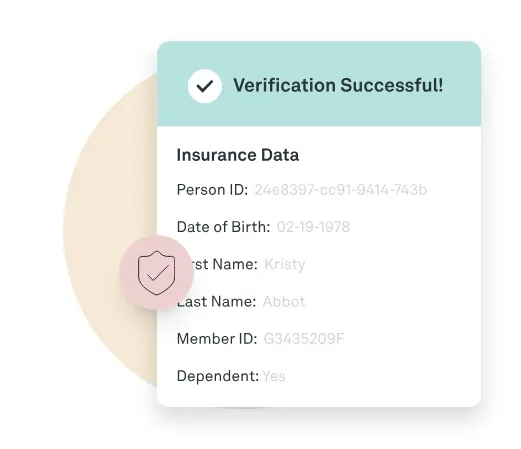
Task: Select the first name value Kristy
Action: point(285,265)
